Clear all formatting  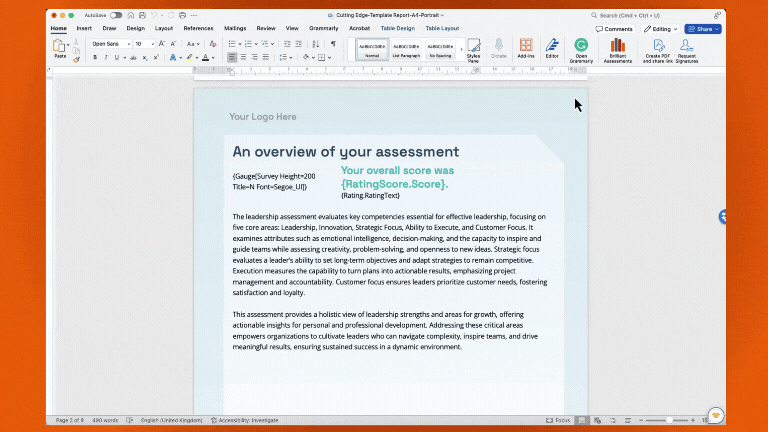(213, 44)
